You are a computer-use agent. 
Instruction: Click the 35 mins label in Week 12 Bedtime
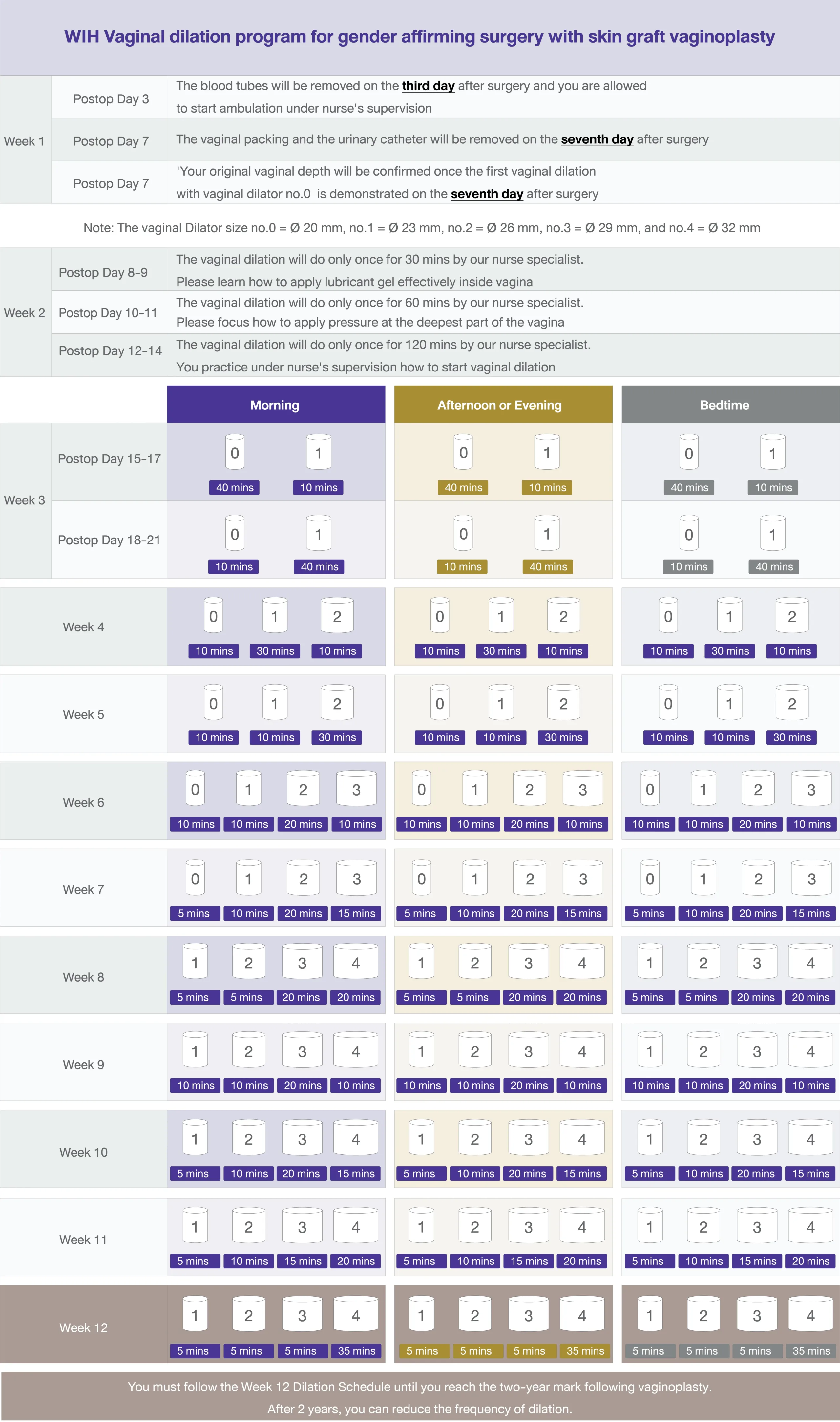[x=811, y=1351]
